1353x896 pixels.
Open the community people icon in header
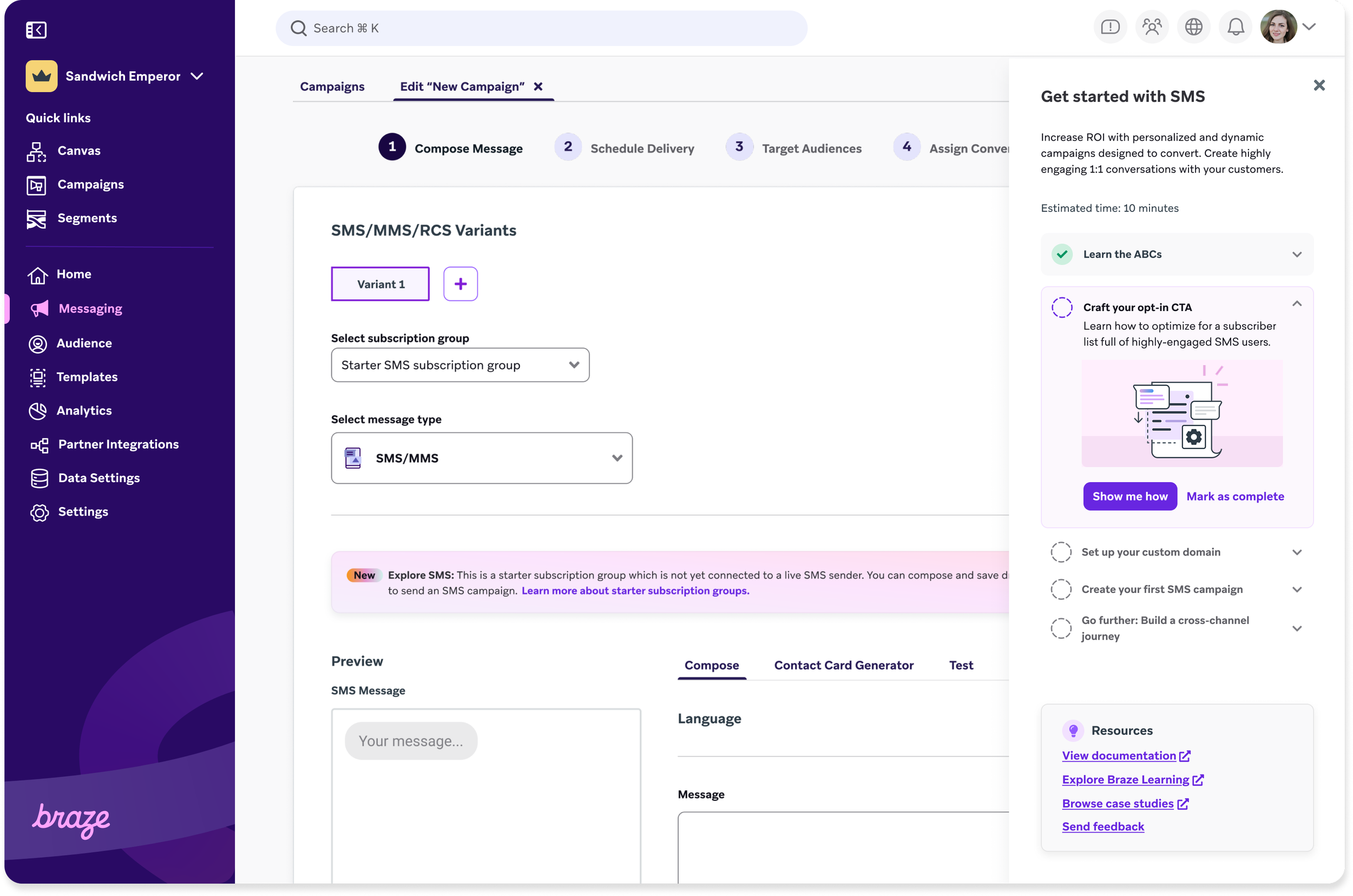[1152, 27]
